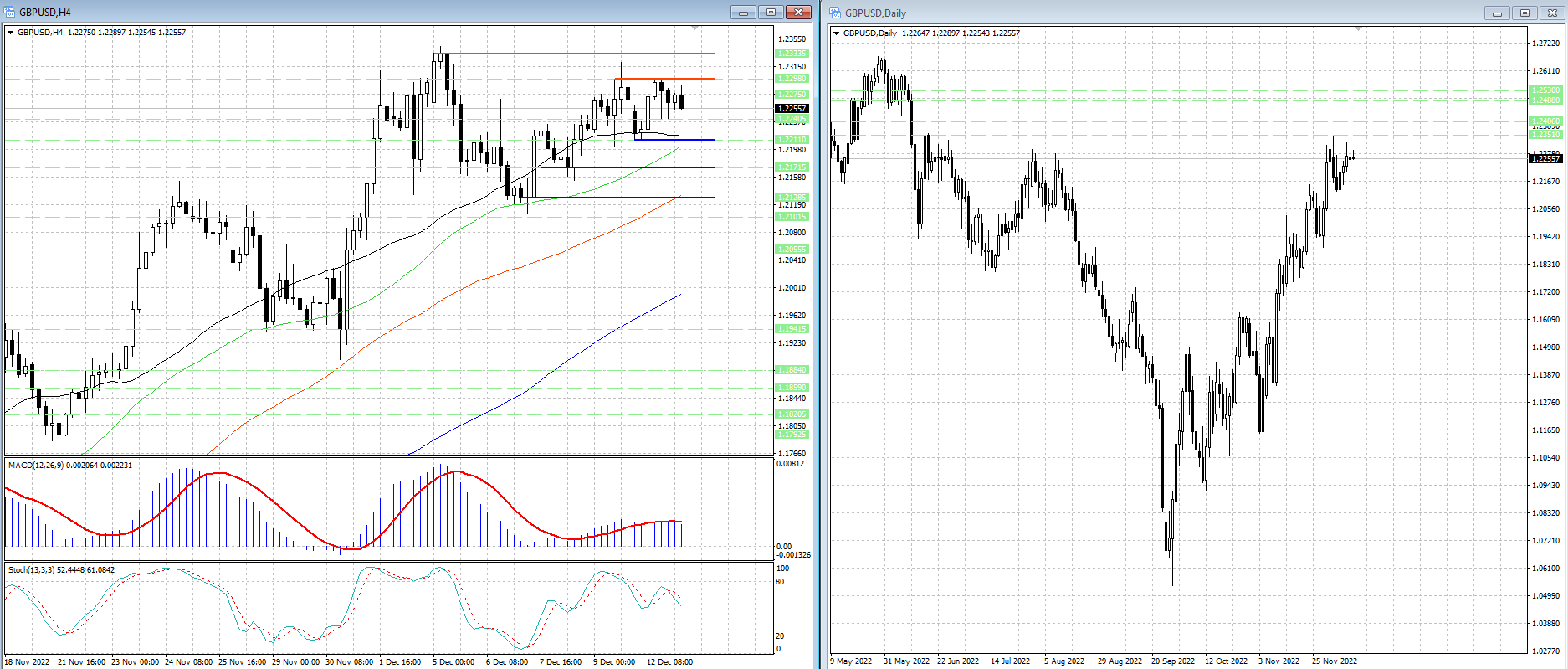Minimize the GBPUSD,H4 chart window

pos(742,12)
